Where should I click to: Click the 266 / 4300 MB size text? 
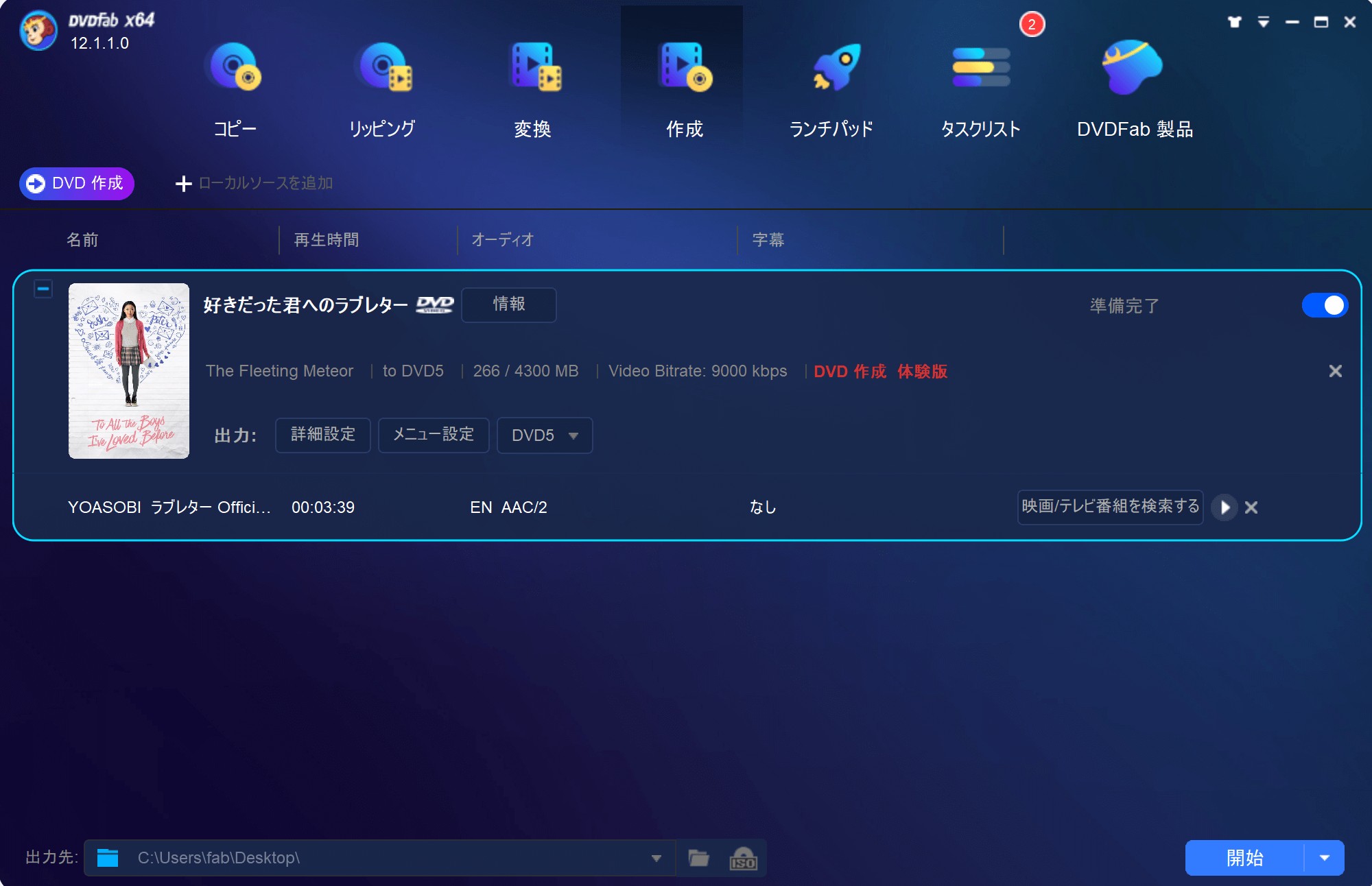coord(525,371)
